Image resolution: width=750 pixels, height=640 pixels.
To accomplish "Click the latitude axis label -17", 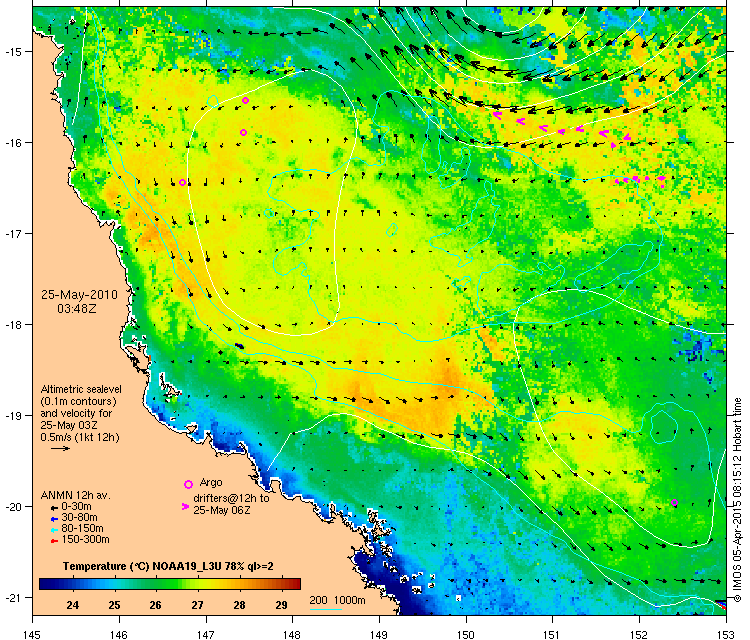I will click(13, 233).
